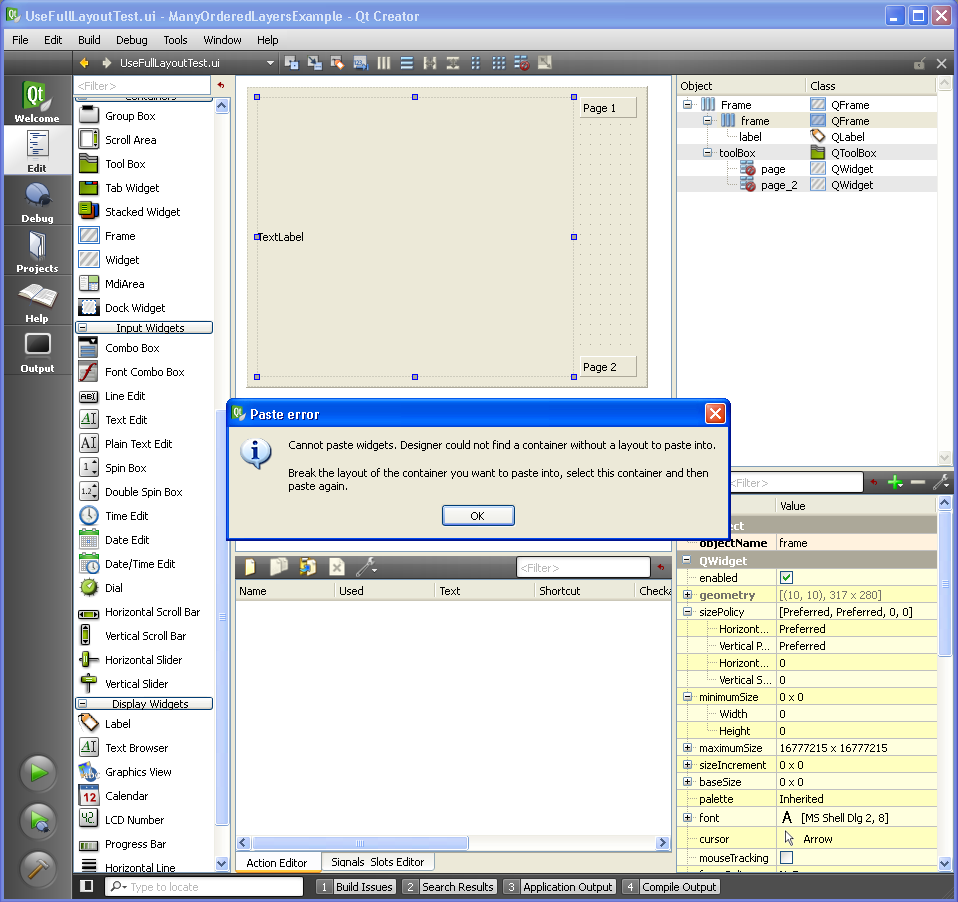Switch to the Debug mode icon

(x=37, y=202)
